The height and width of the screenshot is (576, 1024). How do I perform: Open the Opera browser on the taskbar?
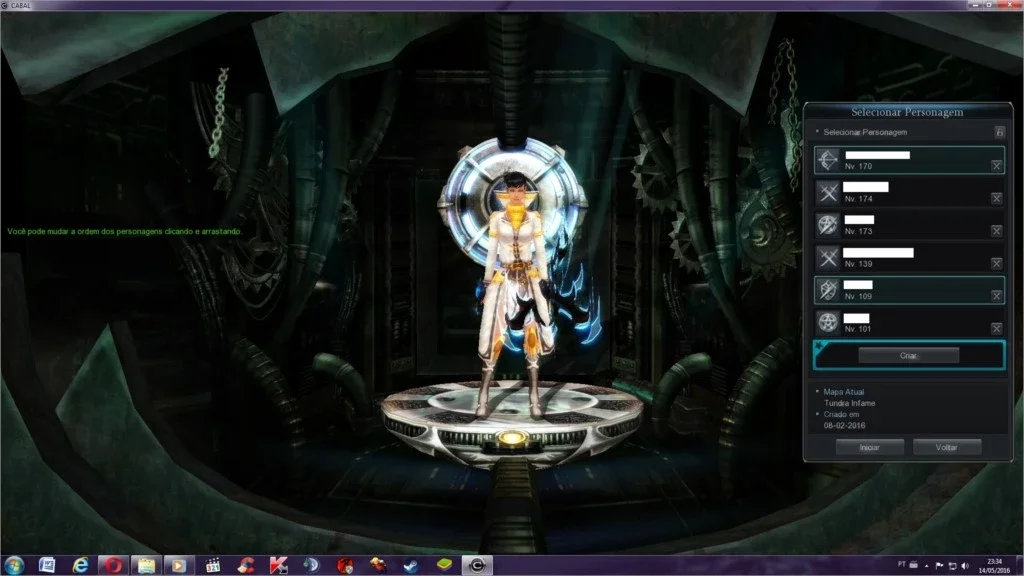tap(114, 565)
